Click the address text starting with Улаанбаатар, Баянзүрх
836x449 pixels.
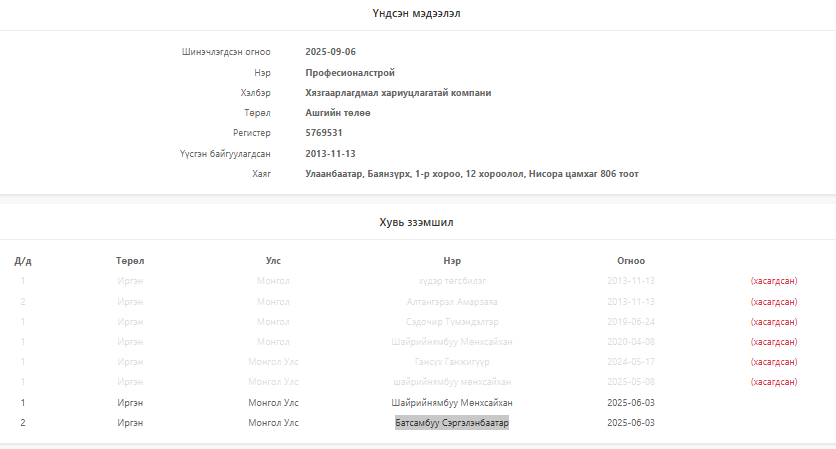[x=471, y=174]
